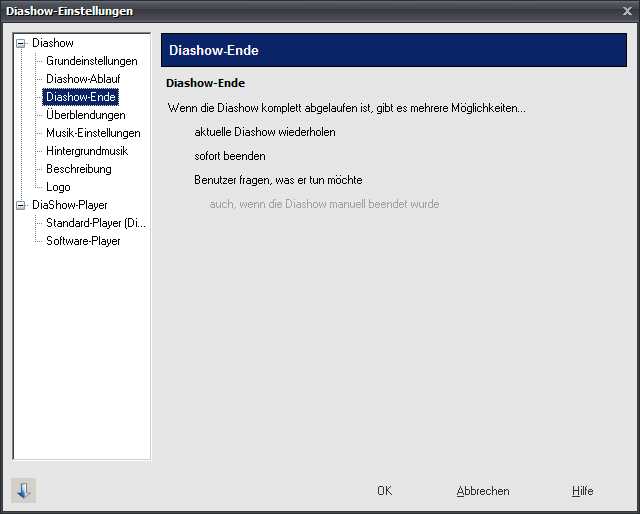640x514 pixels.
Task: Open the Standard-Player settings entry
Action: click(x=96, y=223)
